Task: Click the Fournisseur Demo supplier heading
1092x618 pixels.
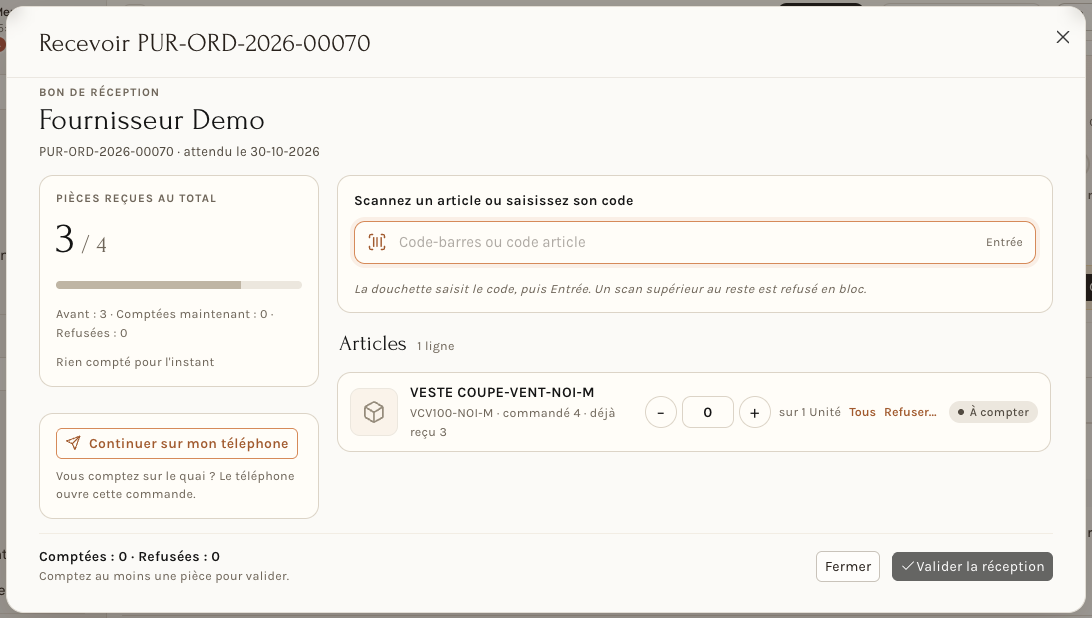Action: [x=152, y=121]
